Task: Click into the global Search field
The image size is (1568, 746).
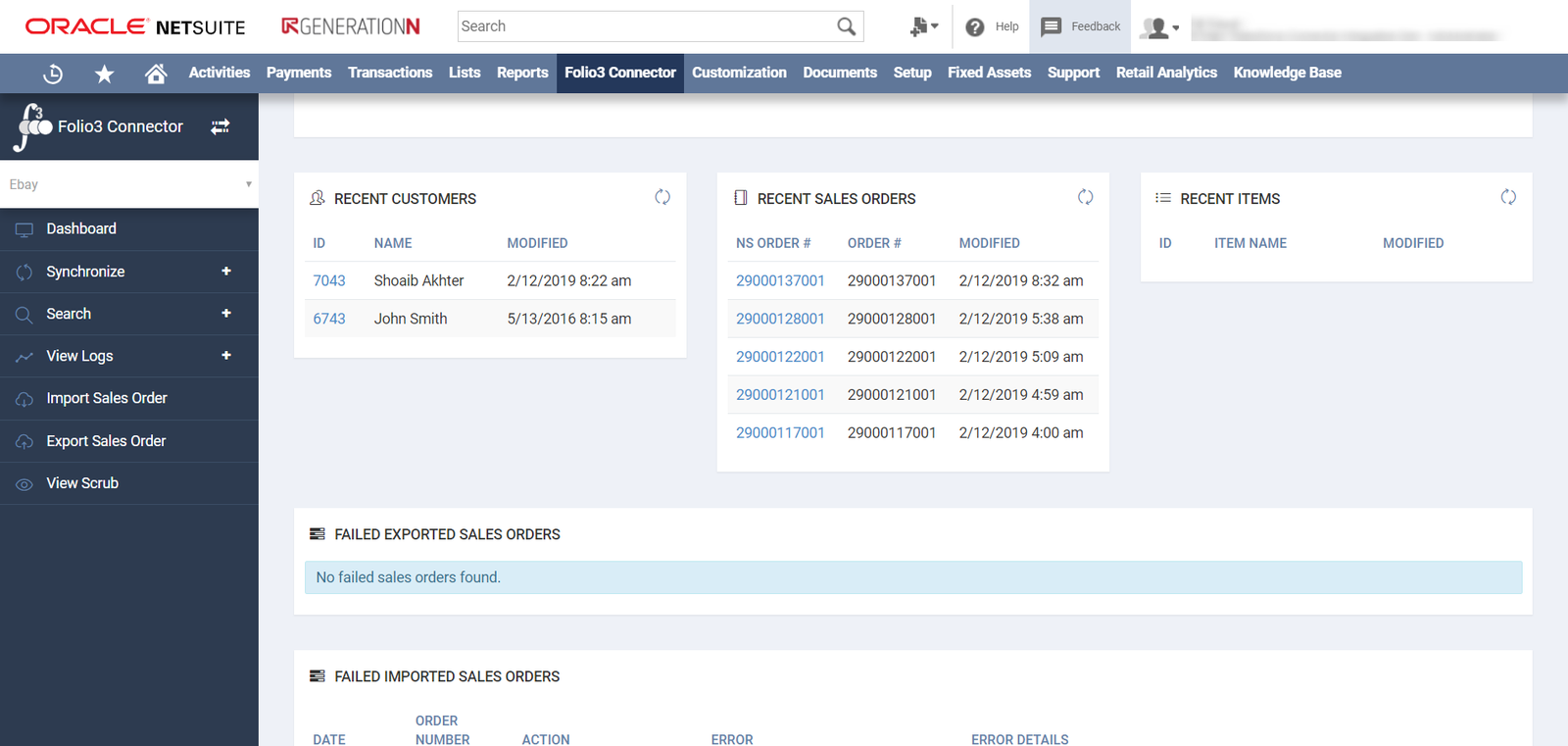Action: coord(646,26)
